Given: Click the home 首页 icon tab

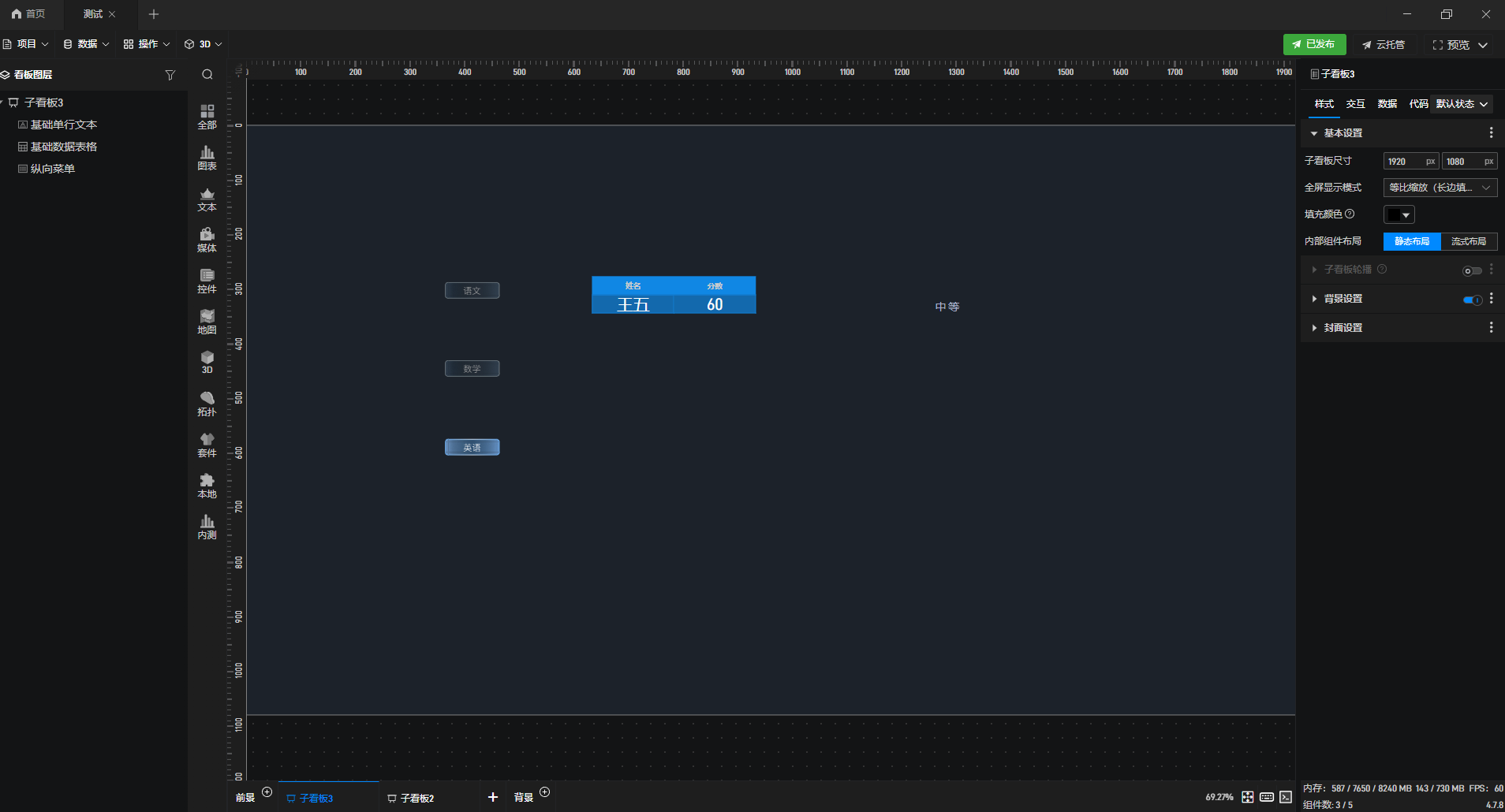Looking at the screenshot, I should click(x=28, y=14).
